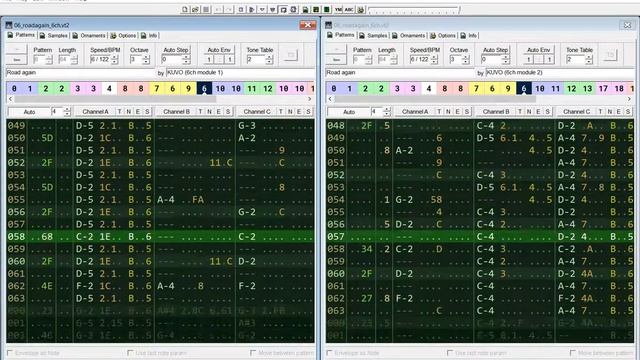This screenshot has width=640, height=360.
Task: Click Octave spinner arrows in right window
Action: point(466,60)
